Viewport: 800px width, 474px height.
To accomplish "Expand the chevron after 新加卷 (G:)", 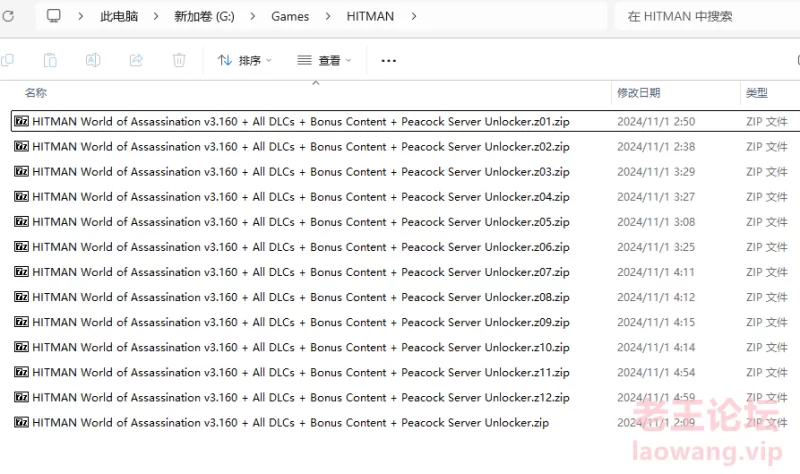I will tap(253, 16).
